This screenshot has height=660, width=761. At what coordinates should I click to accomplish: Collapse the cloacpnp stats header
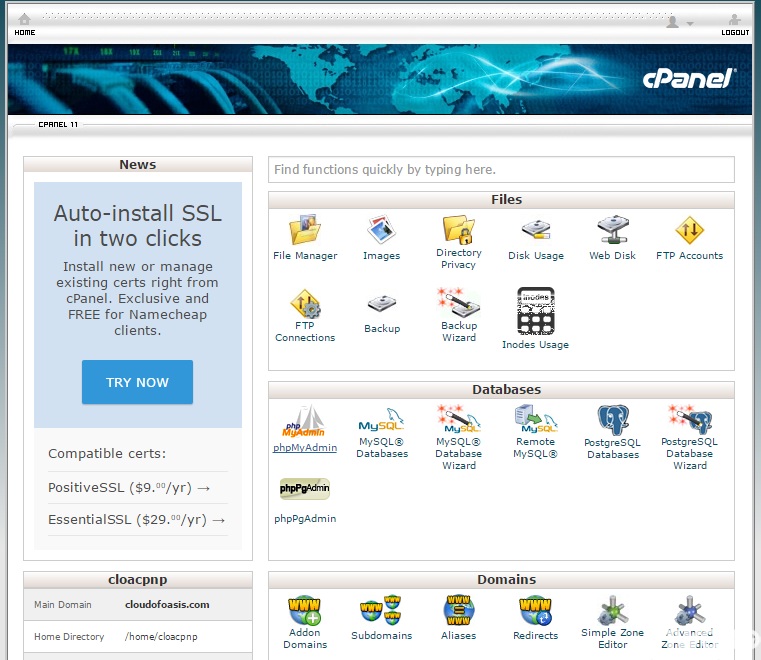click(x=138, y=579)
